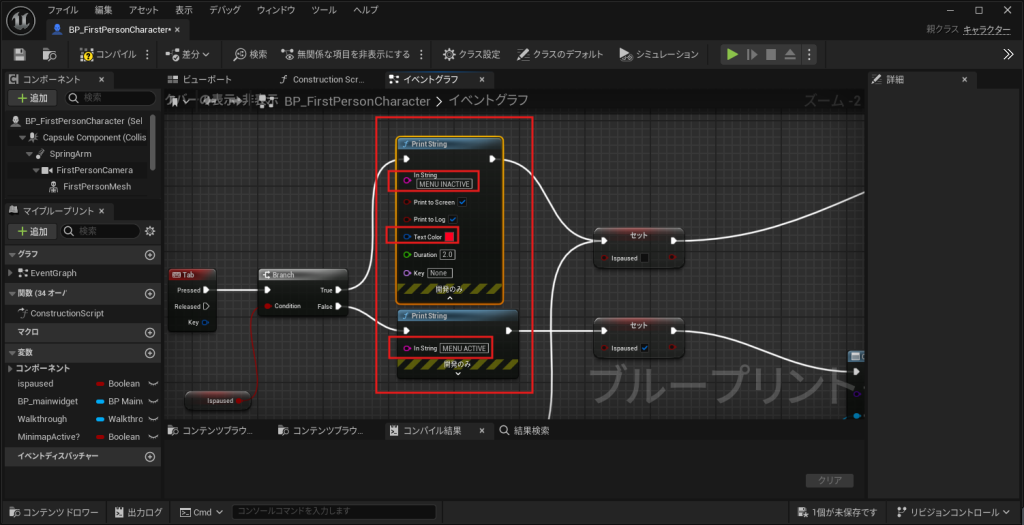Collapse the upper Print String node arrow
Image resolution: width=1024 pixels, height=525 pixels.
(450, 298)
